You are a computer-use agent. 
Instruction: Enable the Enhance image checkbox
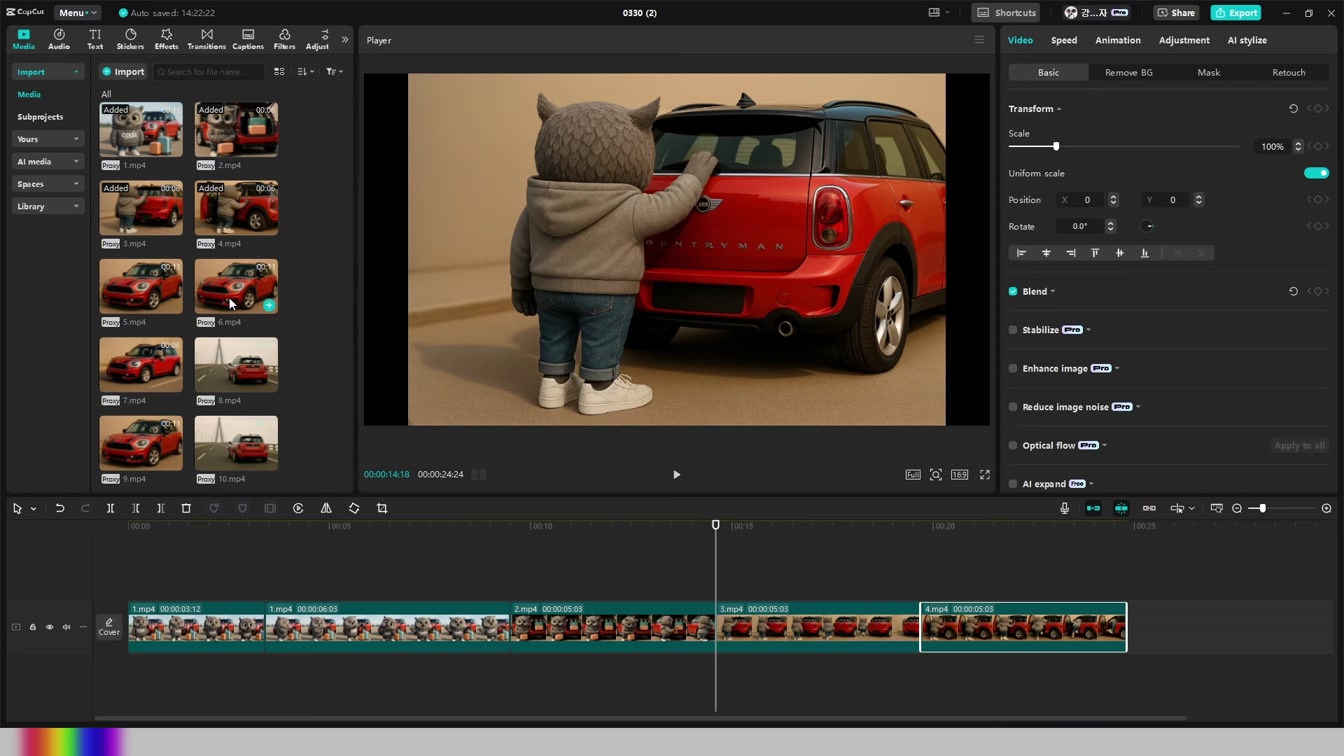(1013, 368)
